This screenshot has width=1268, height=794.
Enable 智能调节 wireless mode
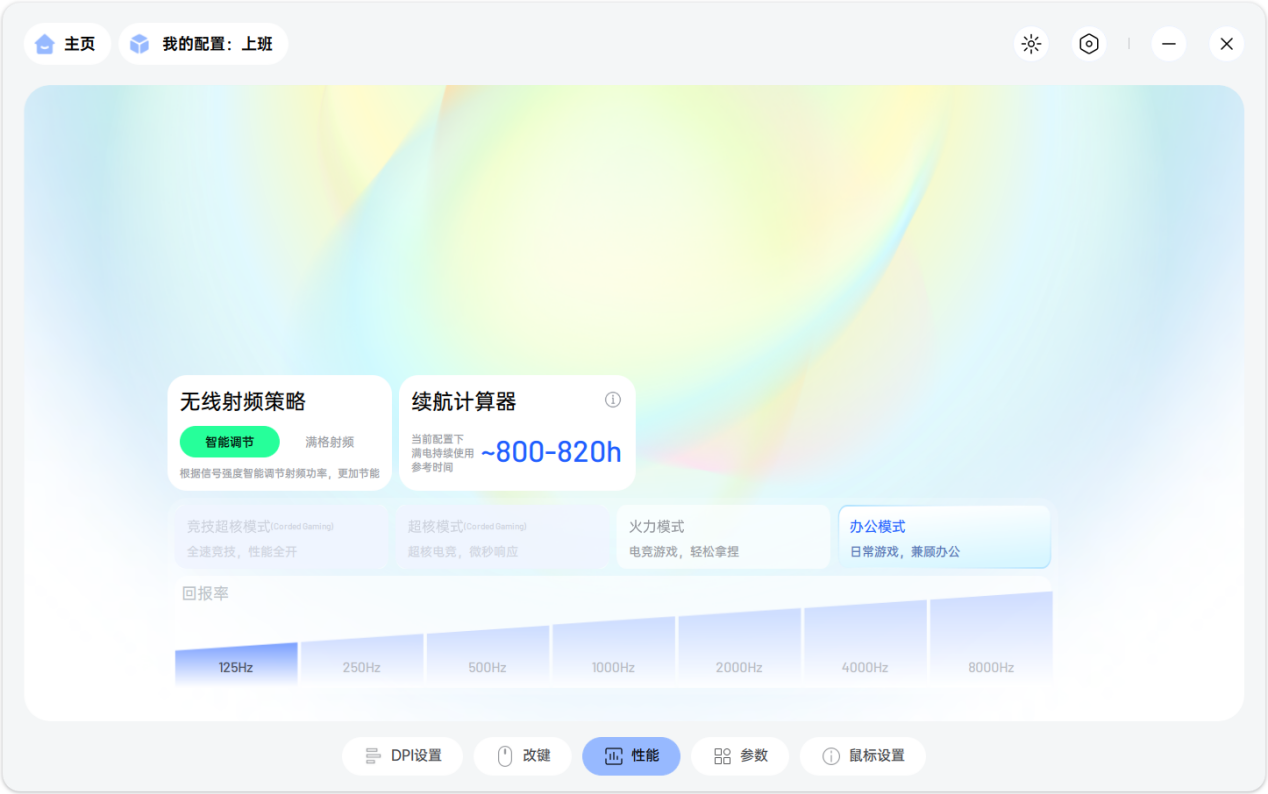(x=228, y=441)
